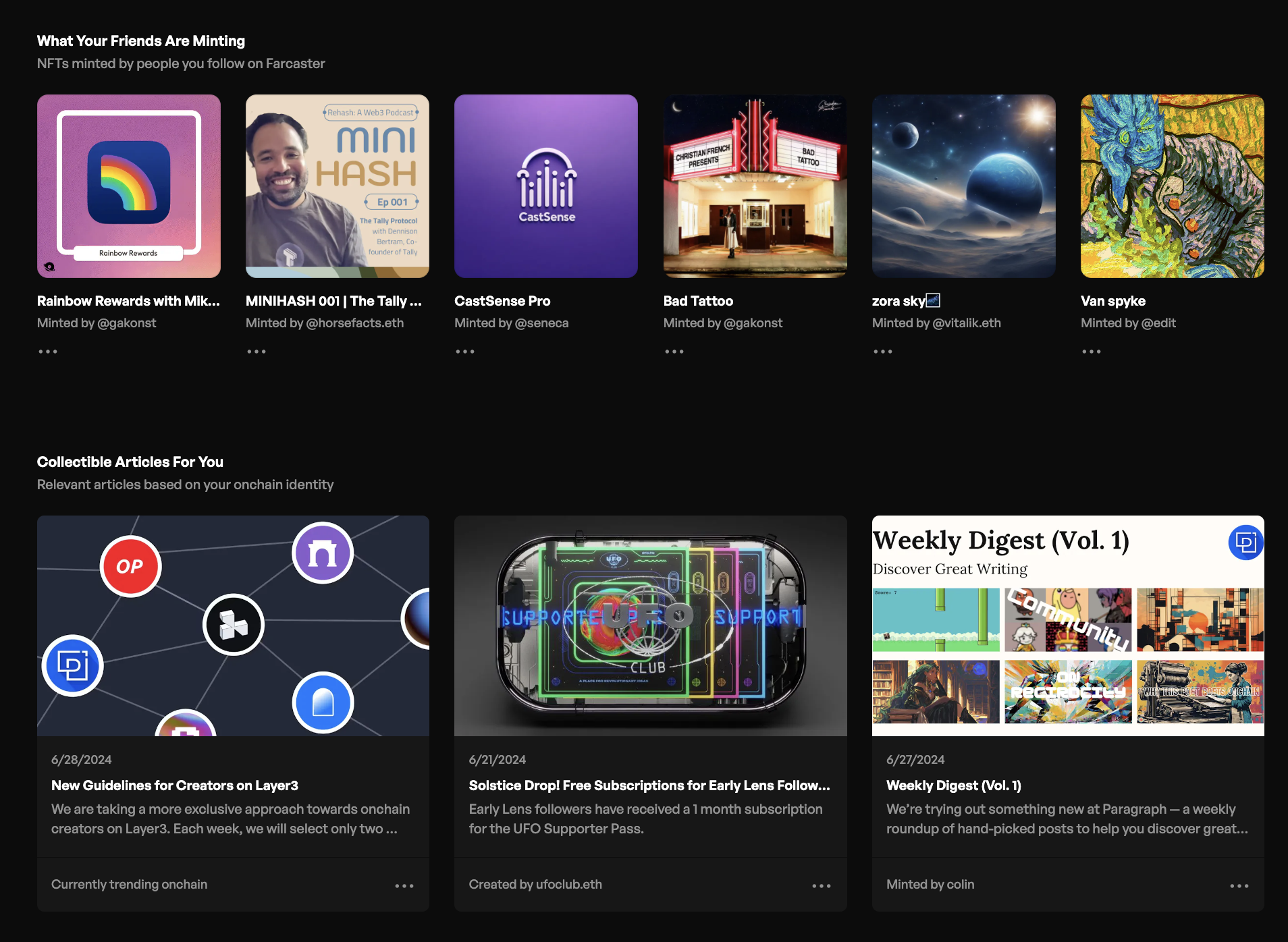Click the 'Created by ufoclub.eth' link
Screen dimensions: 1288x942
(535, 884)
